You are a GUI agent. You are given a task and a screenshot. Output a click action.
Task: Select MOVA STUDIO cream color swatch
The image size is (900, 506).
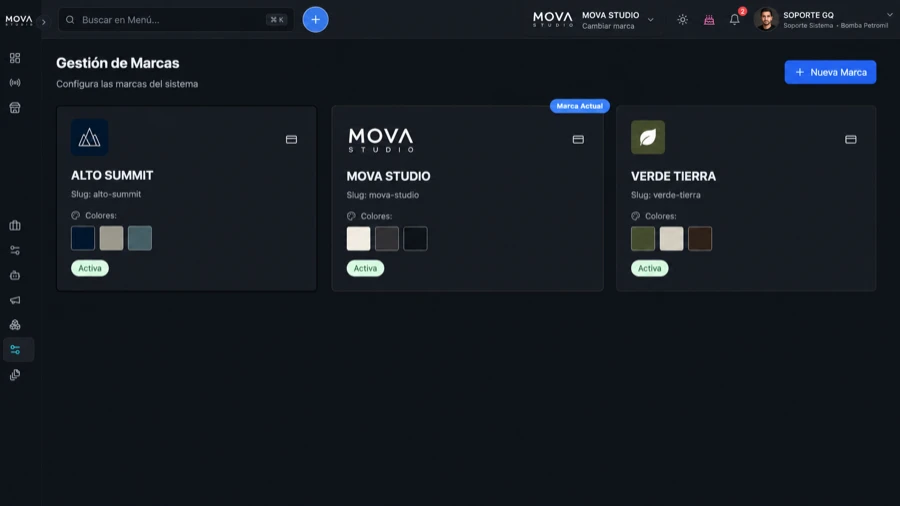(359, 239)
